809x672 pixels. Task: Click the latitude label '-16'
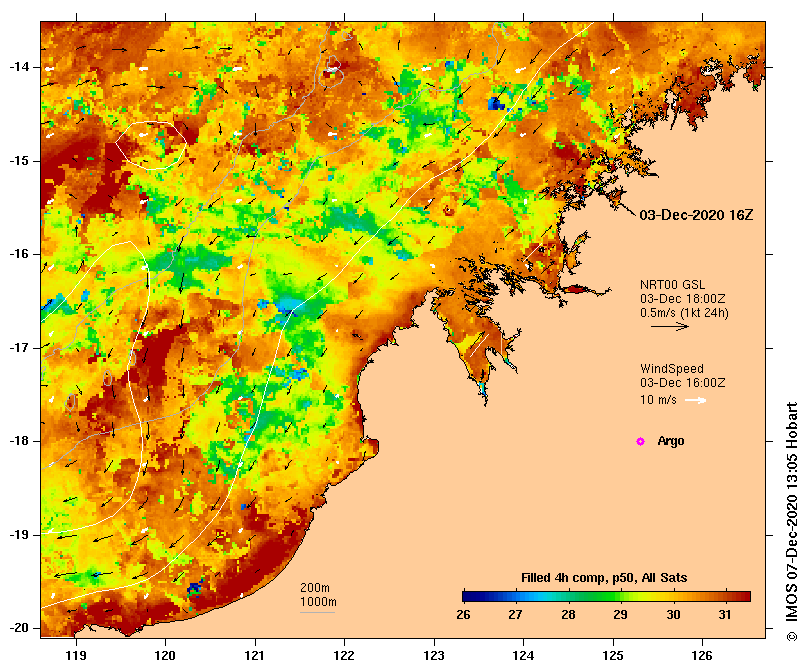tap(19, 254)
